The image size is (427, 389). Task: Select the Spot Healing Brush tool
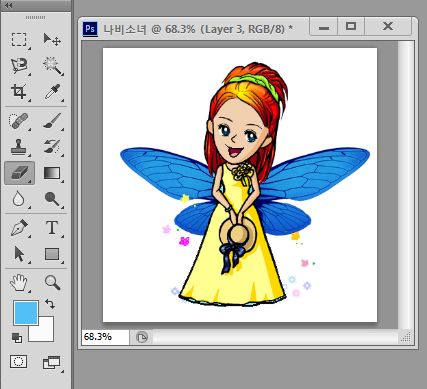pos(19,120)
